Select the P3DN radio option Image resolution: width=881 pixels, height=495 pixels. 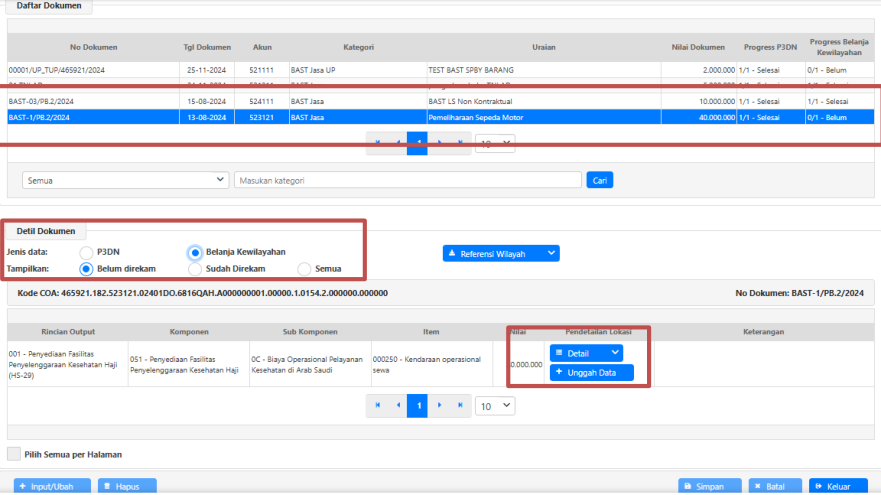pyautogui.click(x=87, y=253)
